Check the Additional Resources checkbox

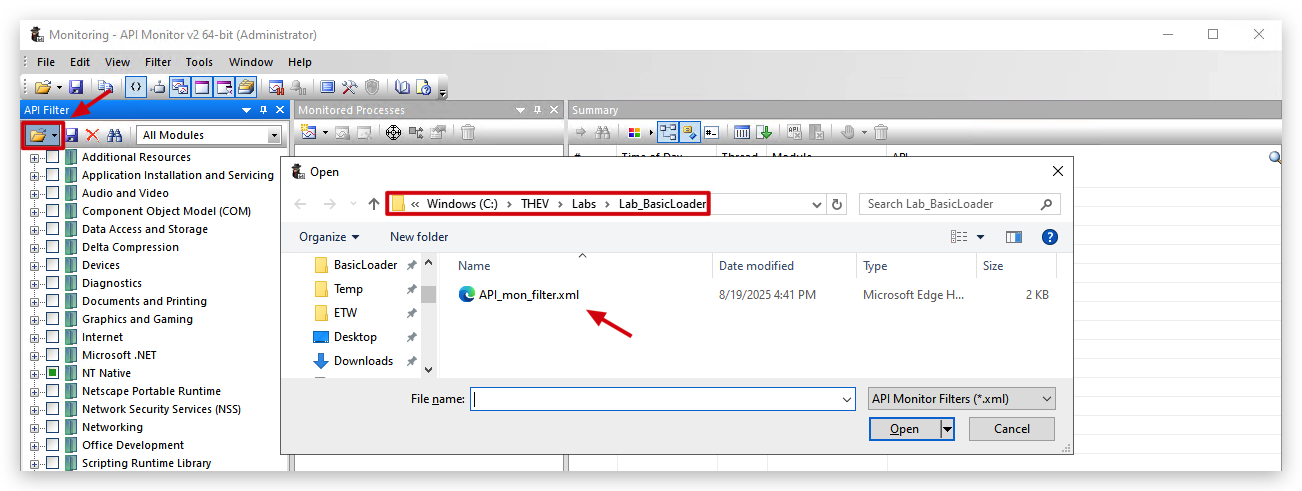(52, 157)
